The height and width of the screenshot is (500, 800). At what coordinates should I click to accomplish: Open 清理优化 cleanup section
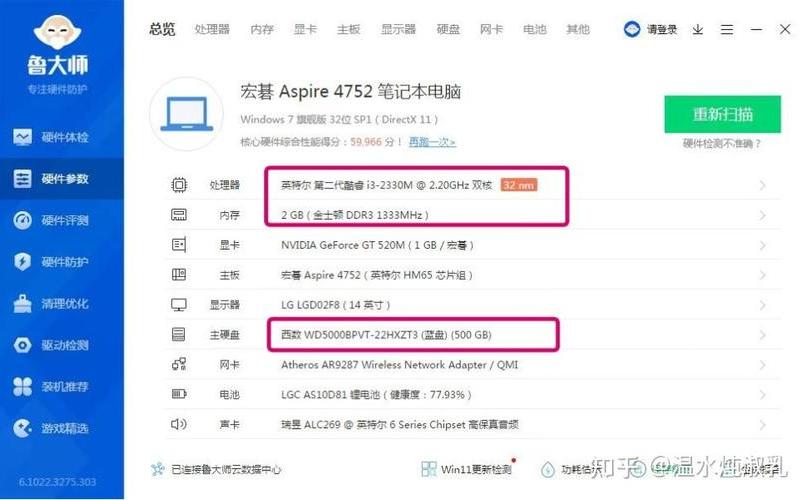pyautogui.click(x=51, y=304)
